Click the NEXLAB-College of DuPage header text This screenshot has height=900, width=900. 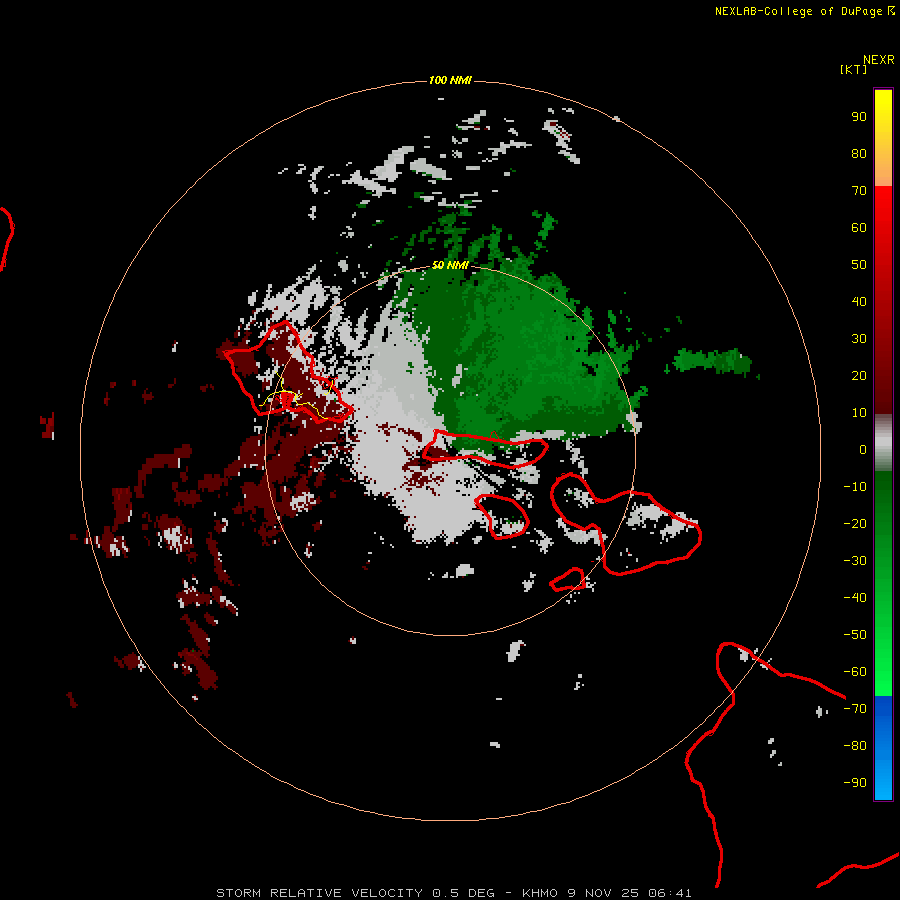pyautogui.click(x=805, y=11)
